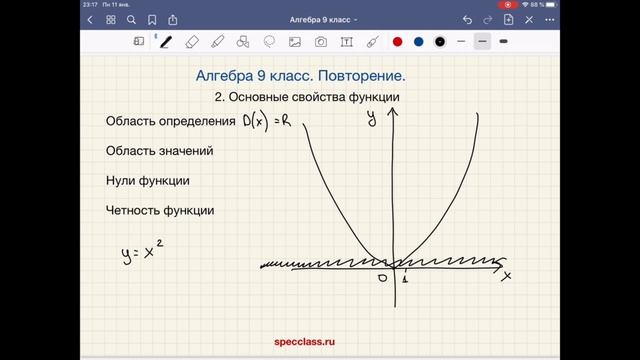Select the Text box tool
This screenshot has width=640, height=360.
click(347, 42)
